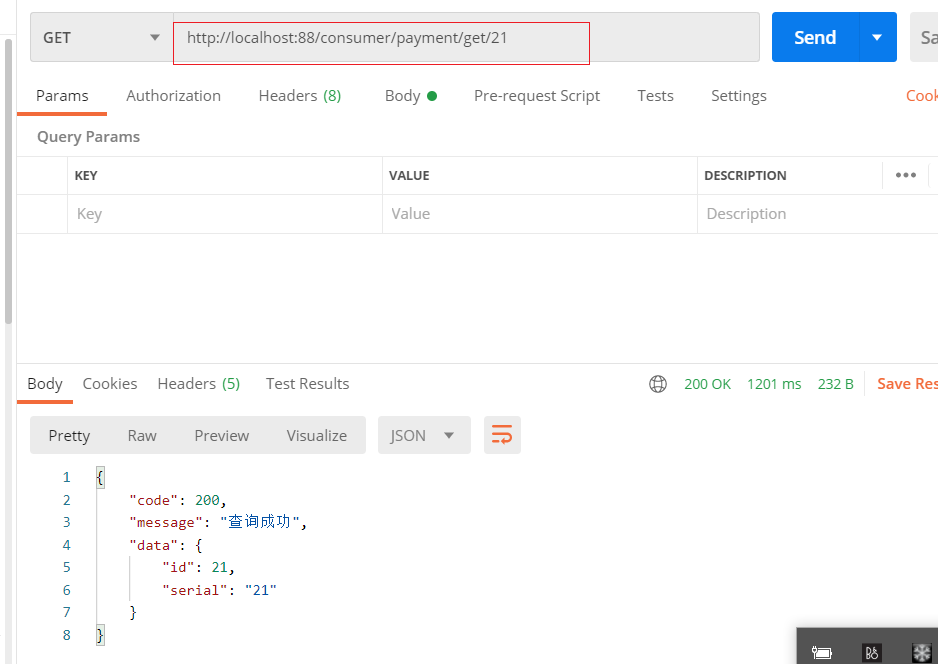The image size is (938, 664).
Task: Click the "data": { line
Action: click(166, 545)
